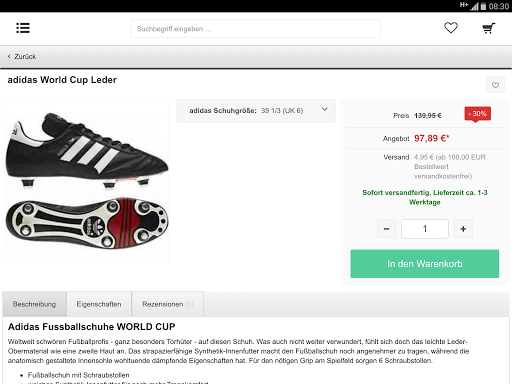Click the dropdown chevron for shoe size

(x=325, y=109)
